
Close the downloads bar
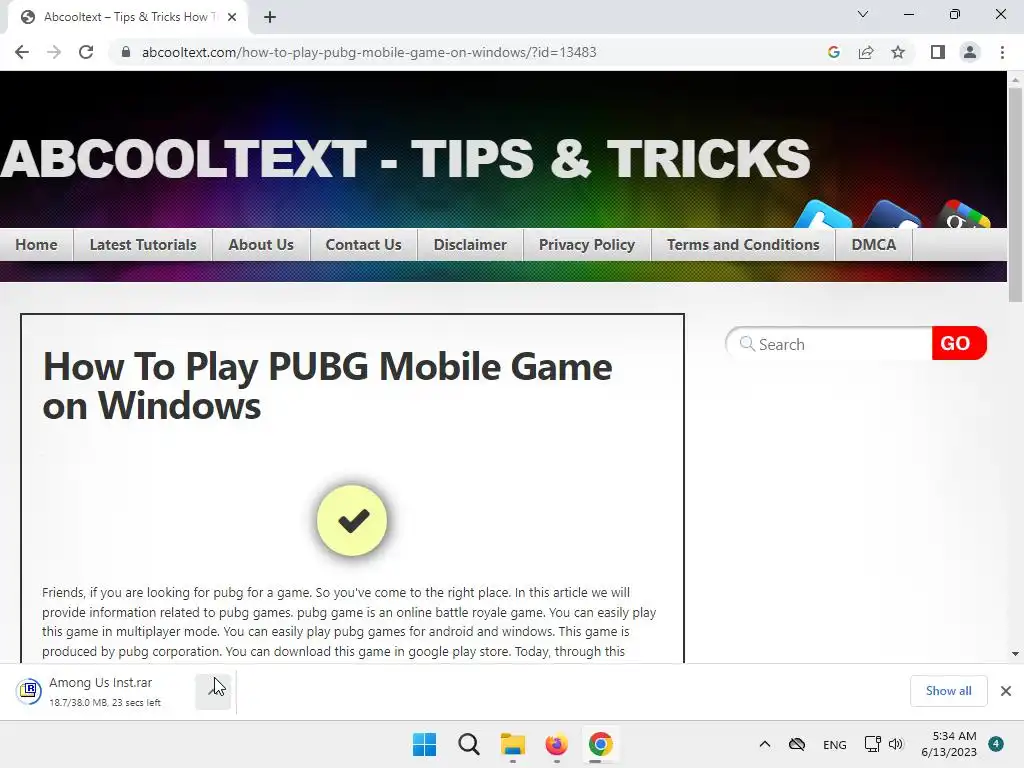coord(1006,691)
